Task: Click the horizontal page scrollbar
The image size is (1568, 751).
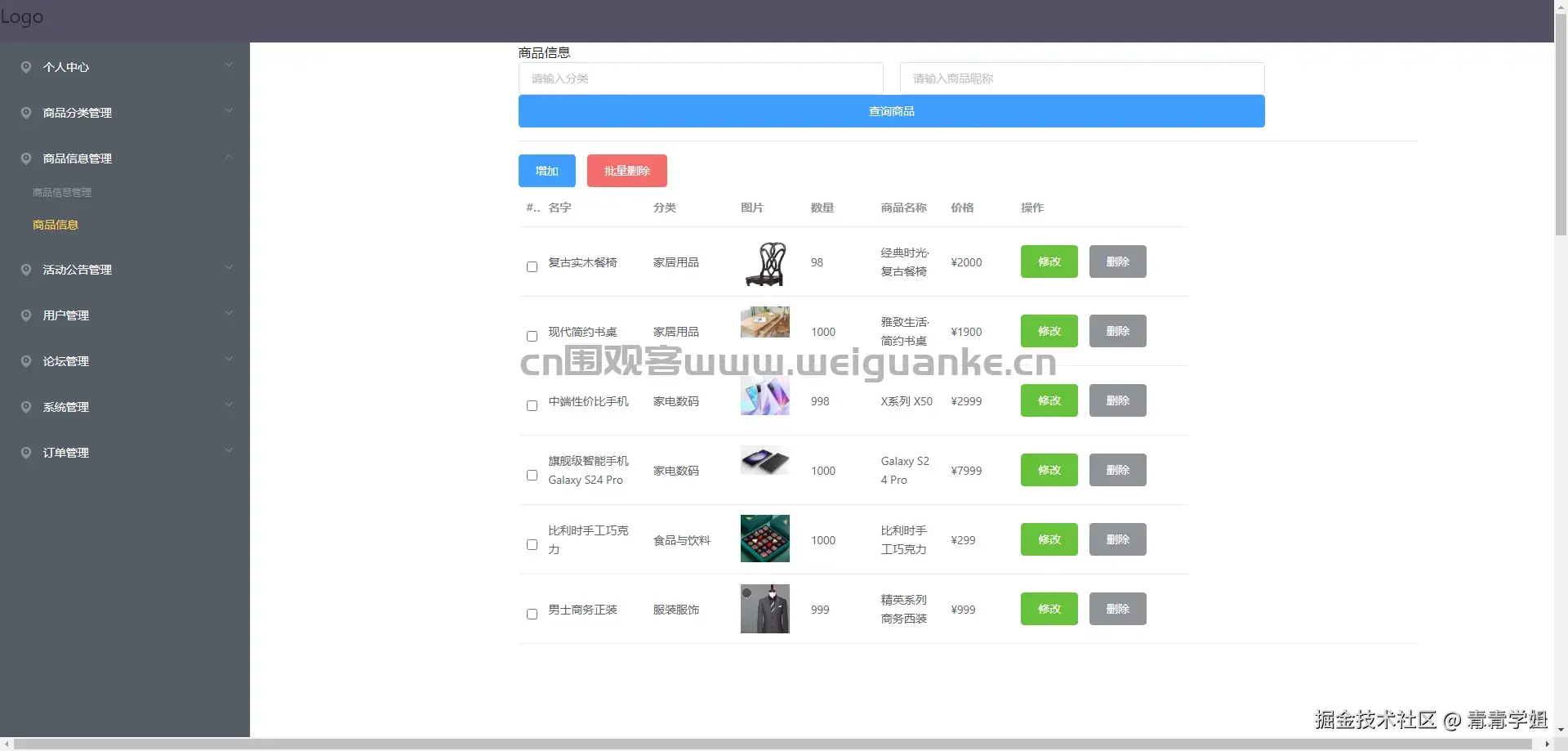Action: point(772,744)
